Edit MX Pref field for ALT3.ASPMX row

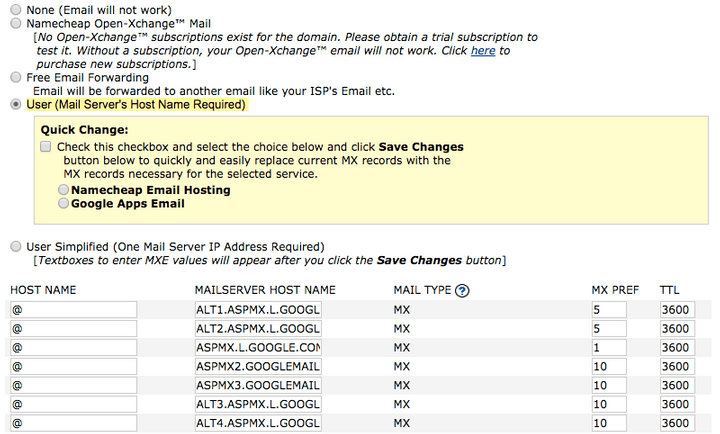click(609, 404)
